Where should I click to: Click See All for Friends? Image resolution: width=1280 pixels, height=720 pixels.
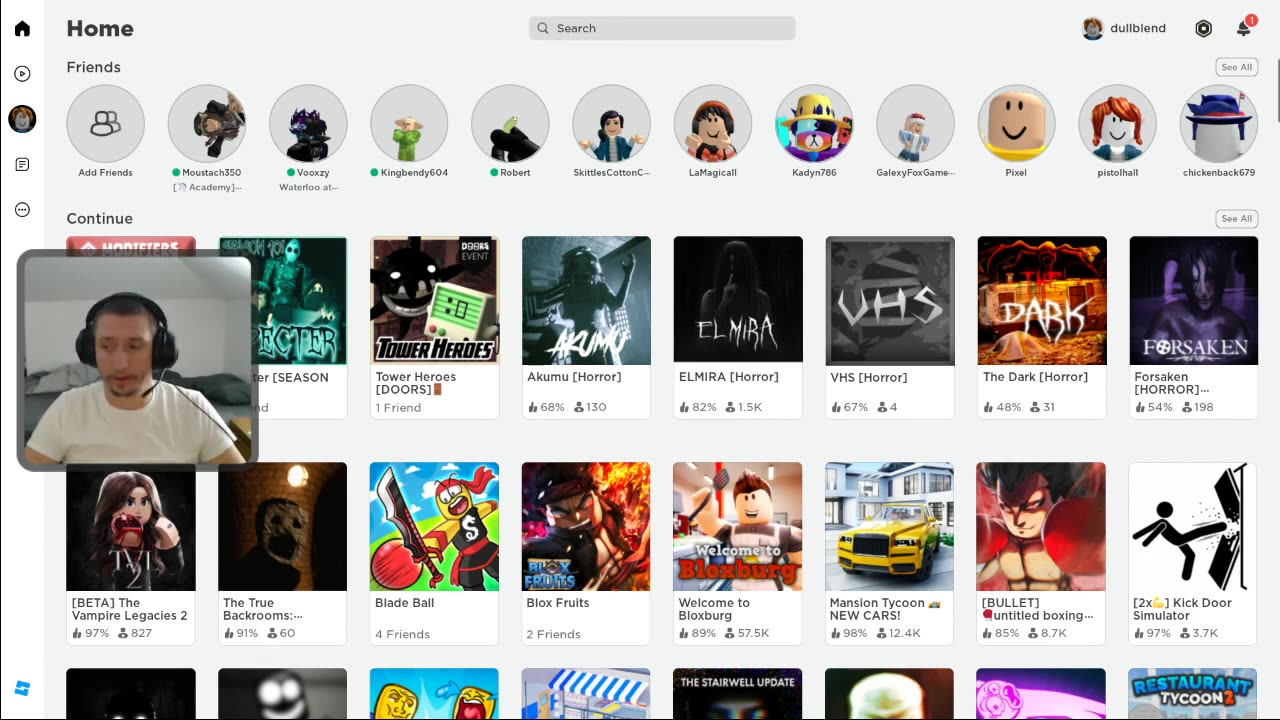coord(1236,67)
